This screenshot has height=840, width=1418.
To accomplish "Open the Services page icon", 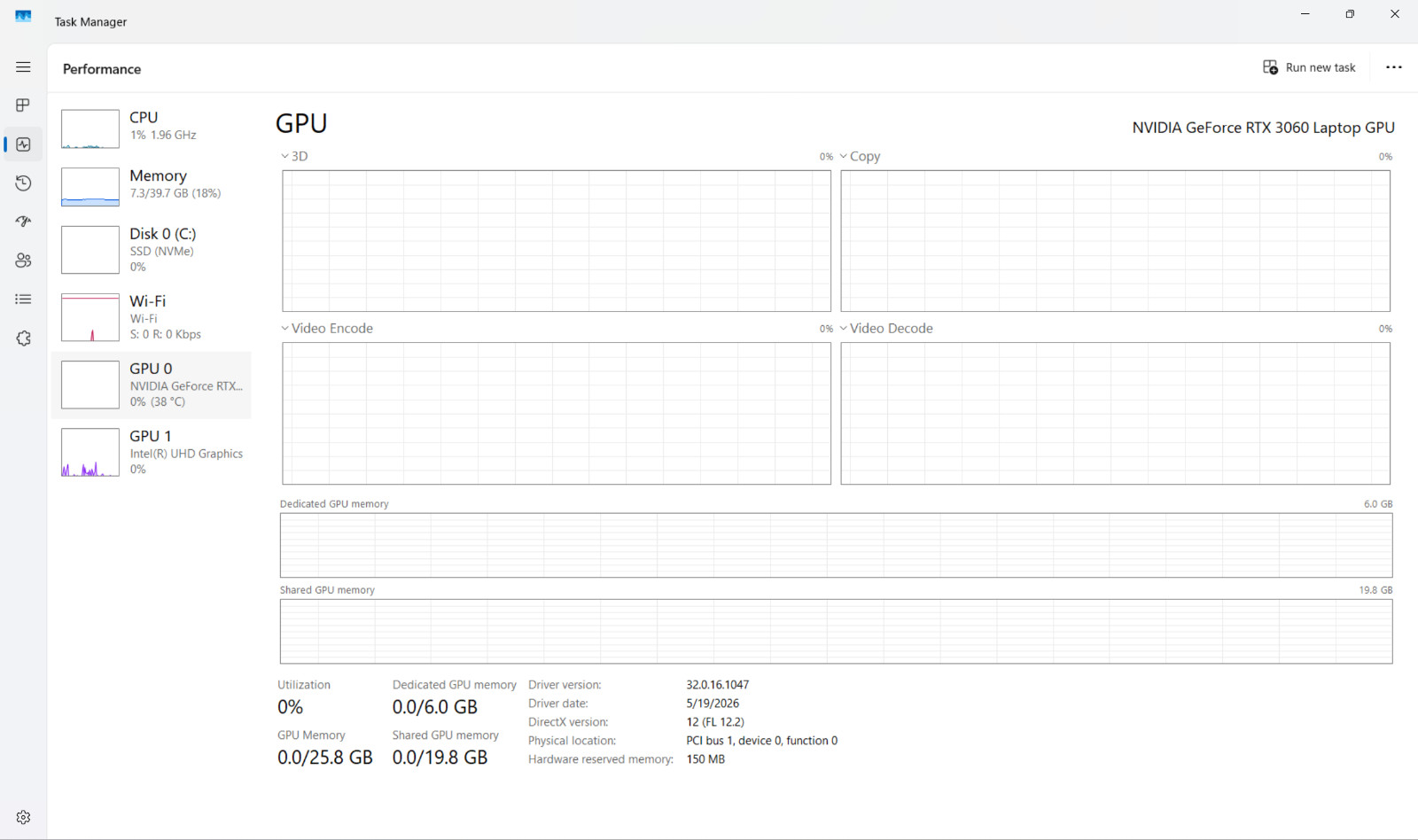I will [23, 338].
